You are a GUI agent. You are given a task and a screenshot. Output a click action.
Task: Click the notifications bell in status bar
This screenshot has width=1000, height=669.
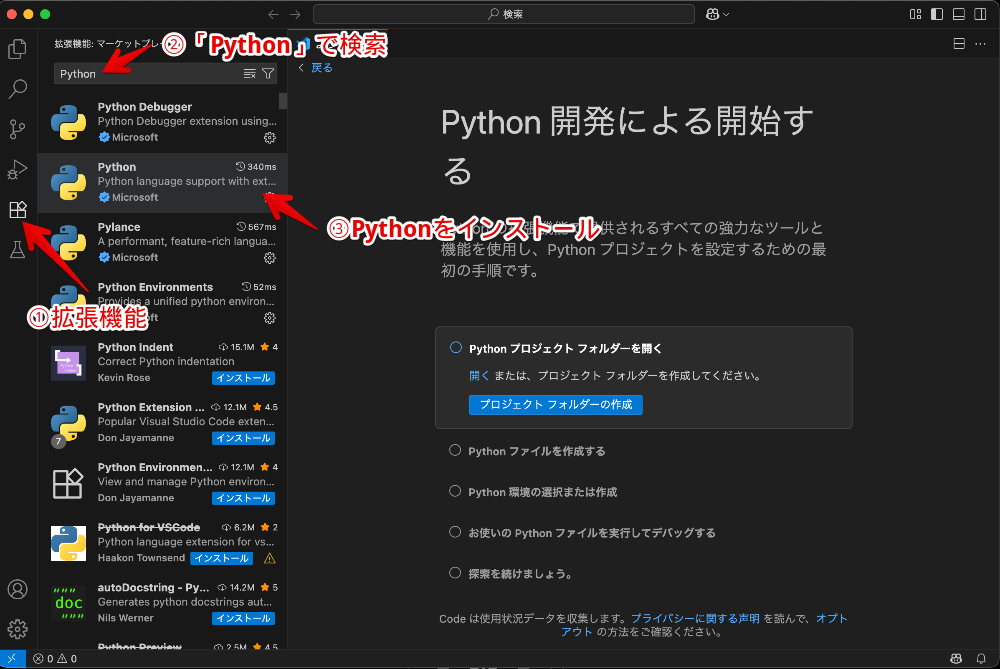981,659
